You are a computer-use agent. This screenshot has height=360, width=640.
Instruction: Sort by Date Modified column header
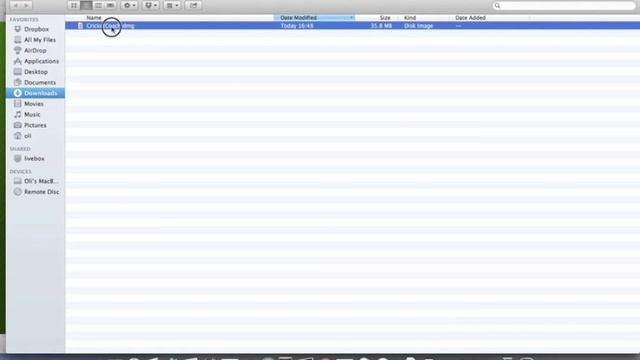click(x=314, y=18)
